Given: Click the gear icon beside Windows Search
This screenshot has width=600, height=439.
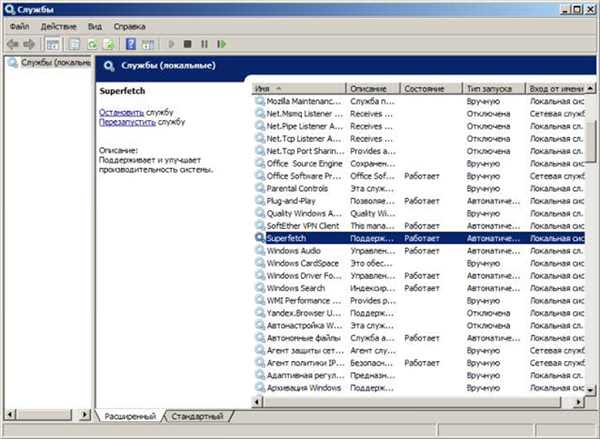Looking at the screenshot, I should [x=260, y=288].
